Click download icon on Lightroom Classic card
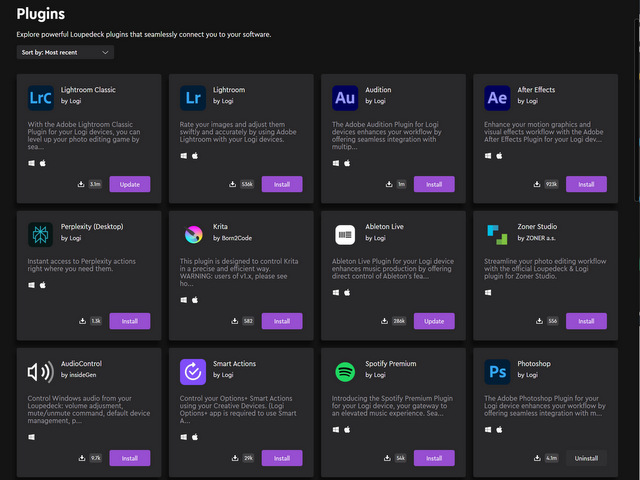 pyautogui.click(x=81, y=184)
